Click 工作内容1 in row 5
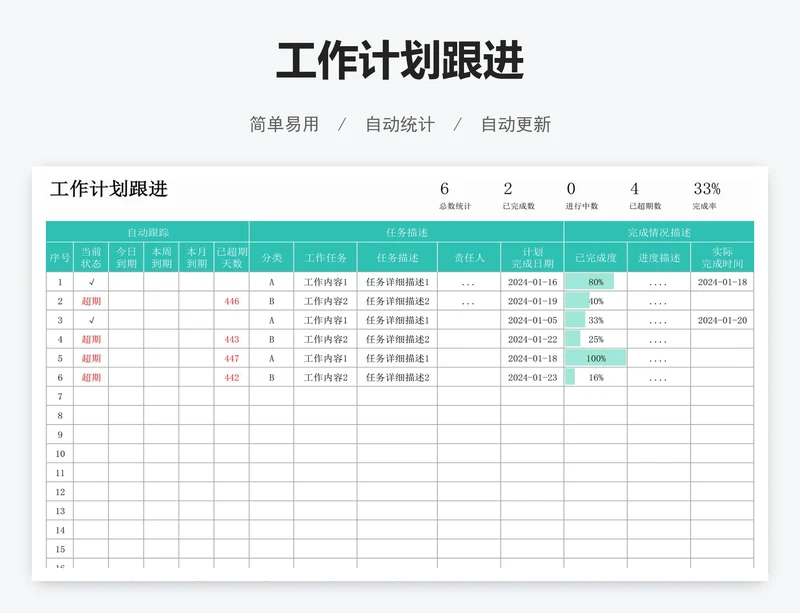This screenshot has height=613, width=800. tap(326, 358)
